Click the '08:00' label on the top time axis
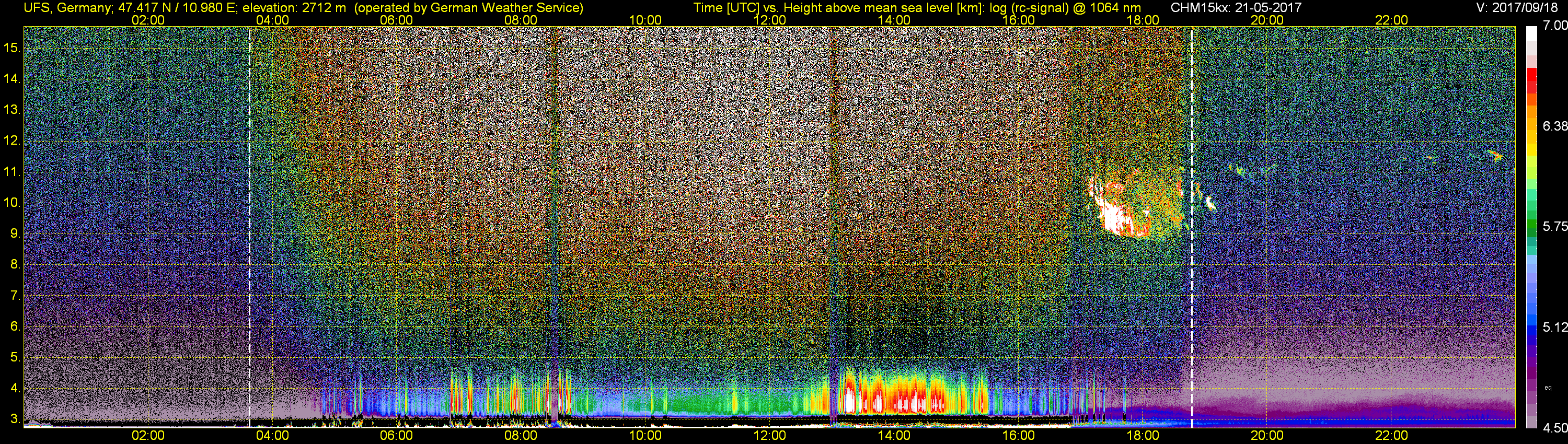Image resolution: width=1568 pixels, height=444 pixels. pyautogui.click(x=521, y=20)
